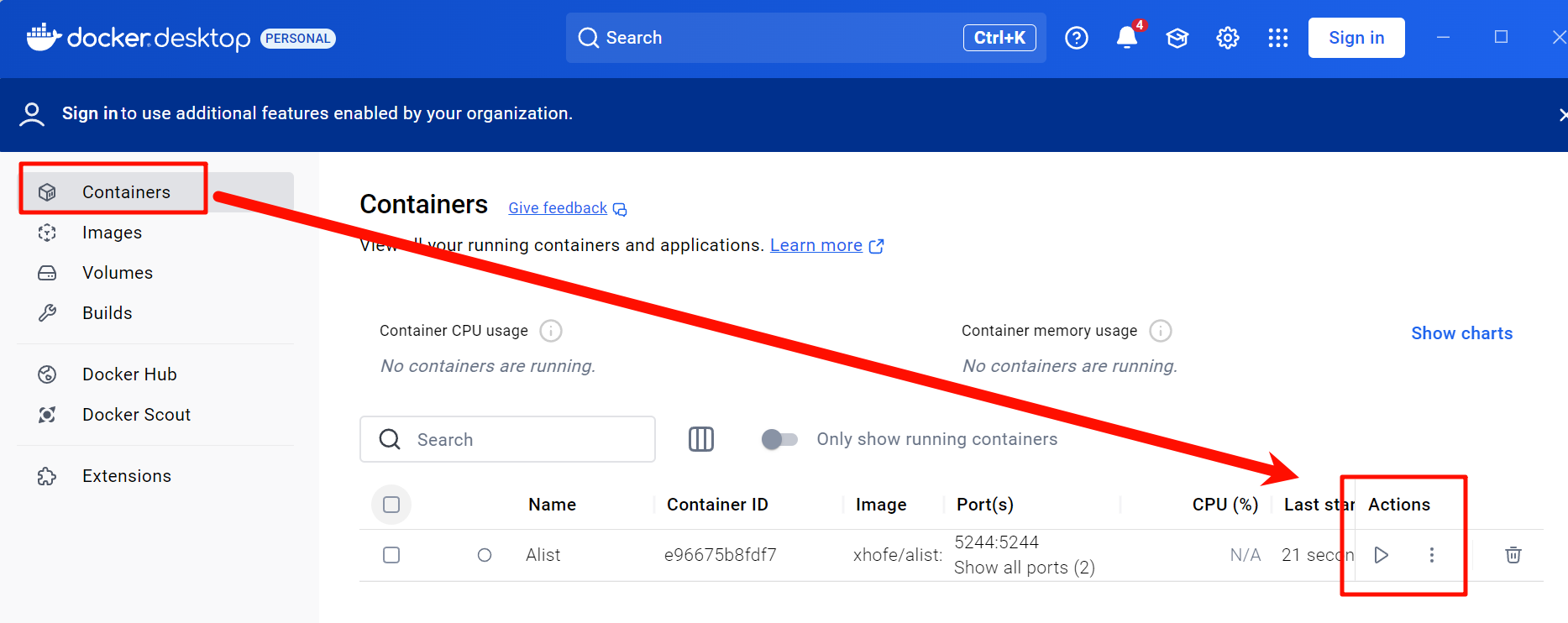1568x623 pixels.
Task: Open the column display options icon
Action: pyautogui.click(x=701, y=439)
